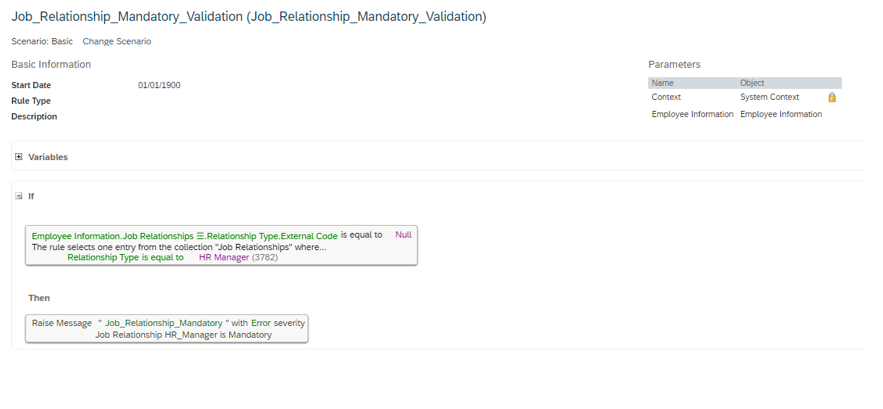The image size is (883, 409).
Task: Click the Relationship Type is equal to condition
Action: (x=126, y=257)
